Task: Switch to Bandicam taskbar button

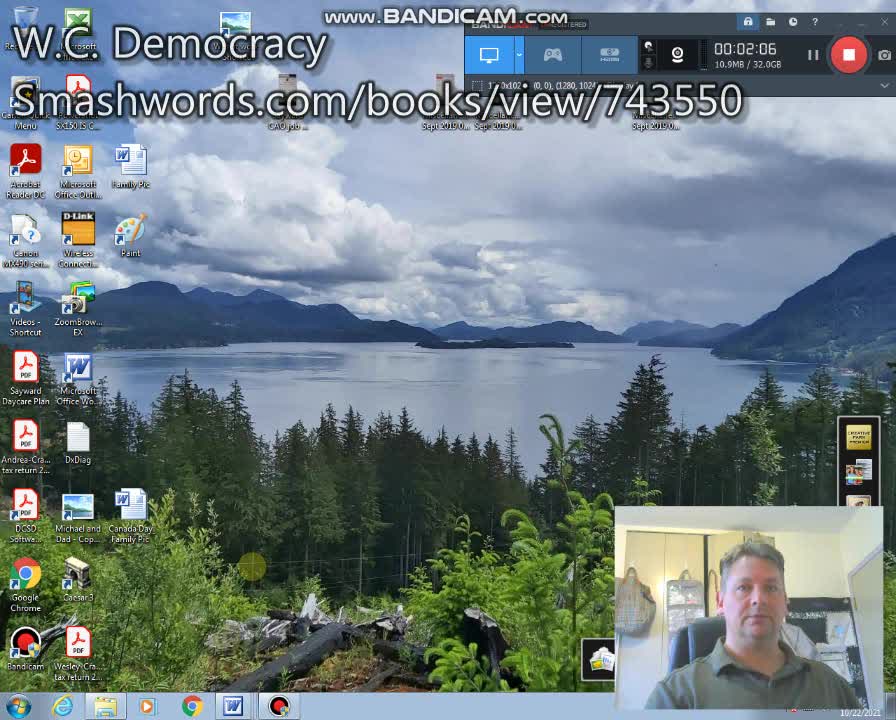Action: click(x=279, y=706)
